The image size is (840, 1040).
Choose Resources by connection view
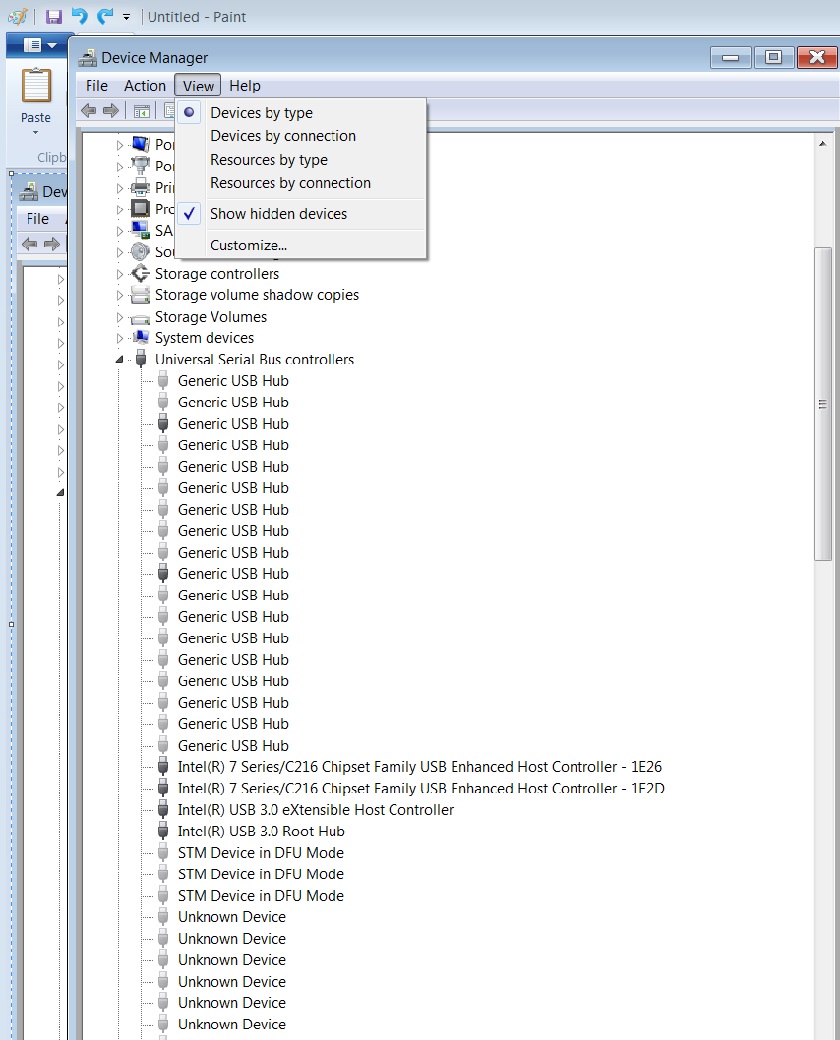click(x=290, y=183)
